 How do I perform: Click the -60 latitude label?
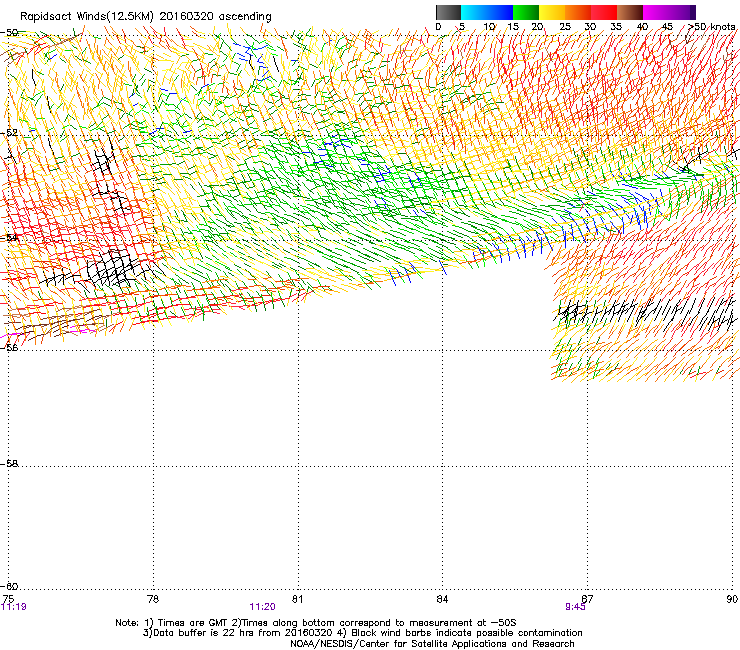tap(9, 586)
